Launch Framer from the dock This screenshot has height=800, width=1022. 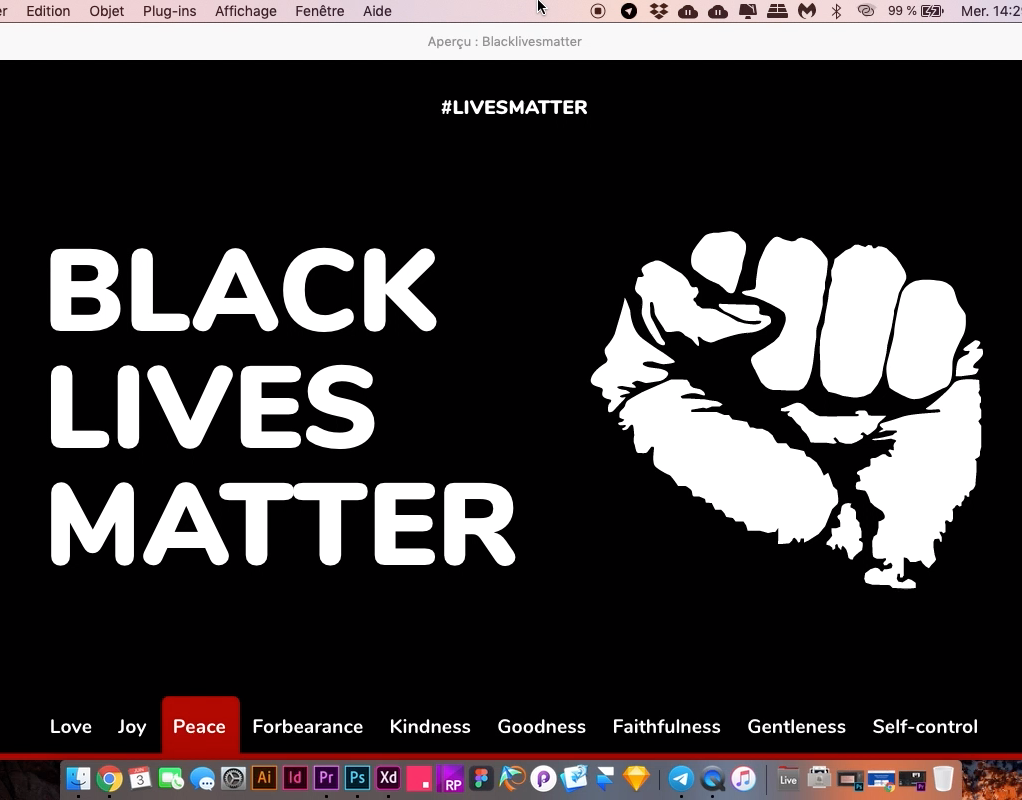(x=606, y=778)
